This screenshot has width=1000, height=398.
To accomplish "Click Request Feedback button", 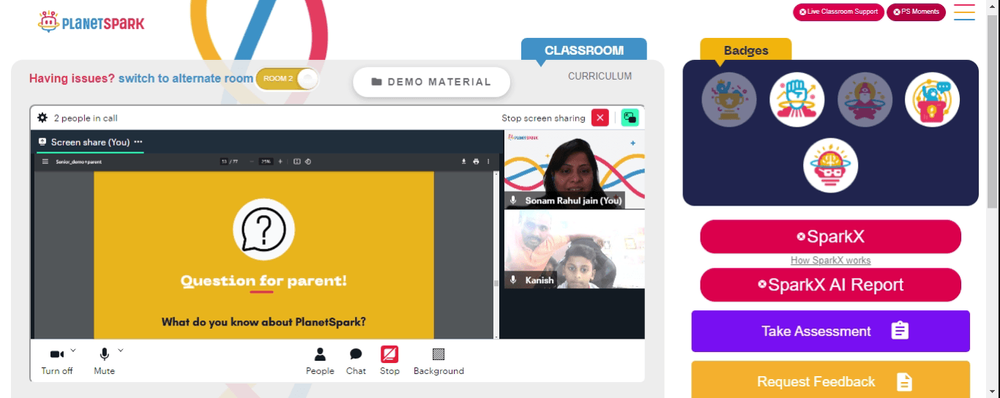I will pos(830,380).
